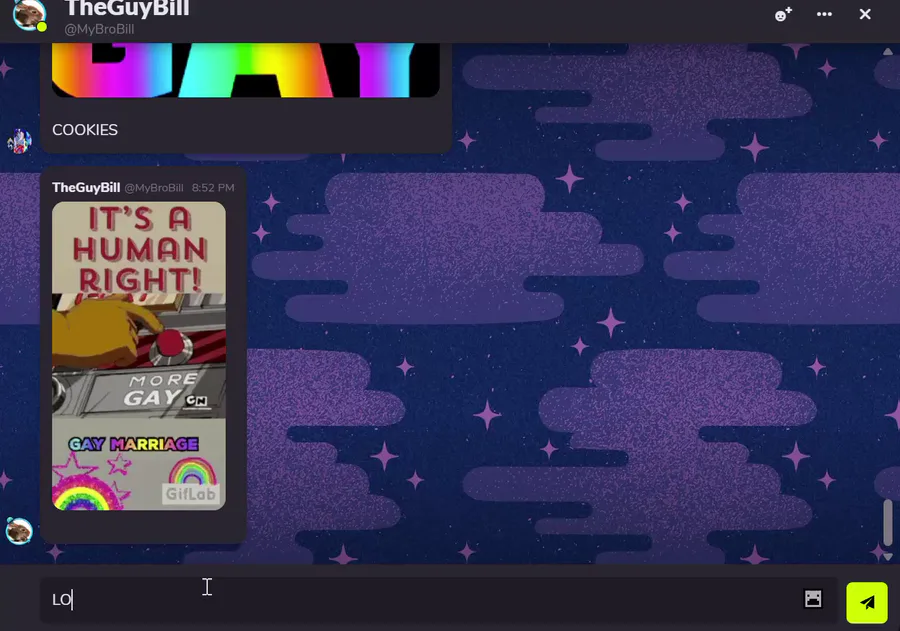The height and width of the screenshot is (631, 900).
Task: Click the @MyBroBill handle in message header
Action: tap(154, 188)
